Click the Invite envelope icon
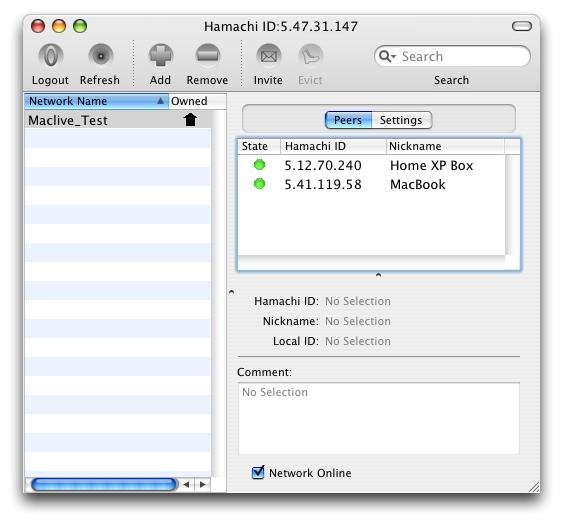The image size is (562, 525). tap(268, 56)
